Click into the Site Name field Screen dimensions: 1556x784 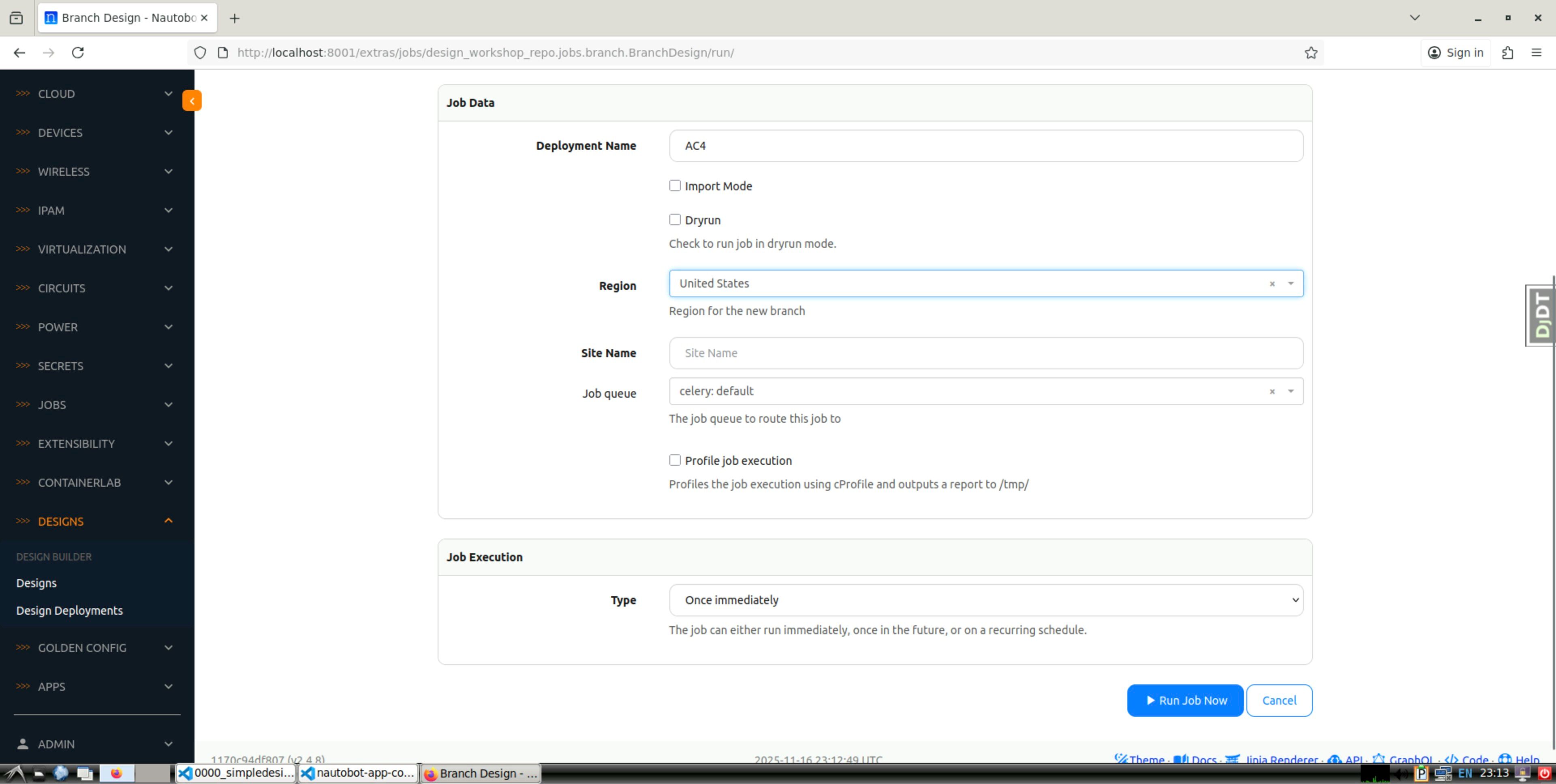[x=986, y=353]
